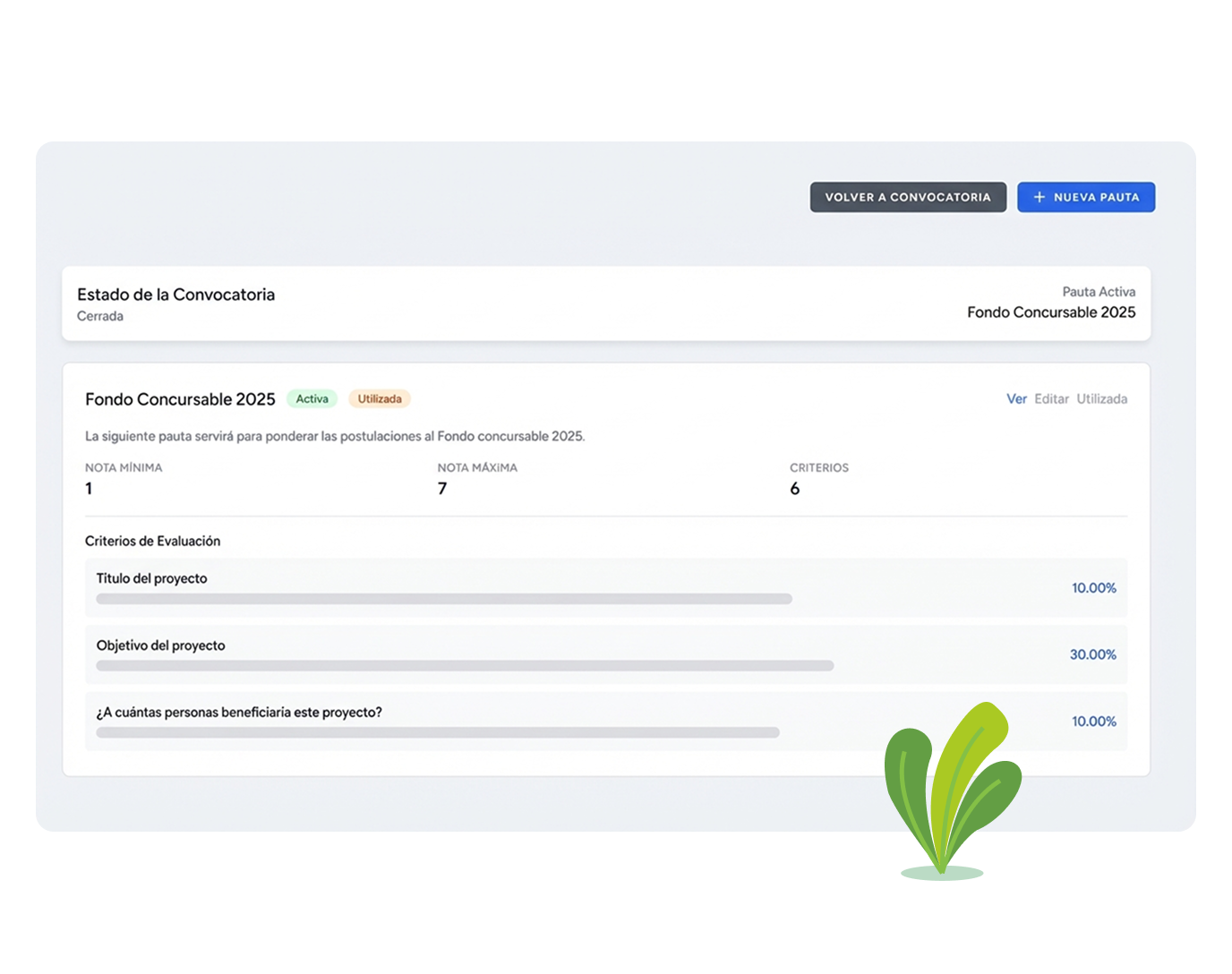Click Fondo Concursable 2025 under Pauta Activa
The height and width of the screenshot is (974, 1232).
[1050, 312]
